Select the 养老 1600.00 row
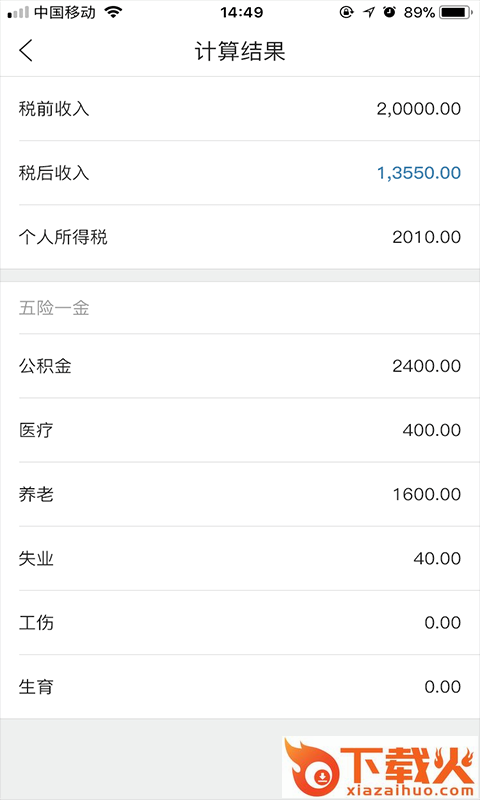 coord(240,494)
